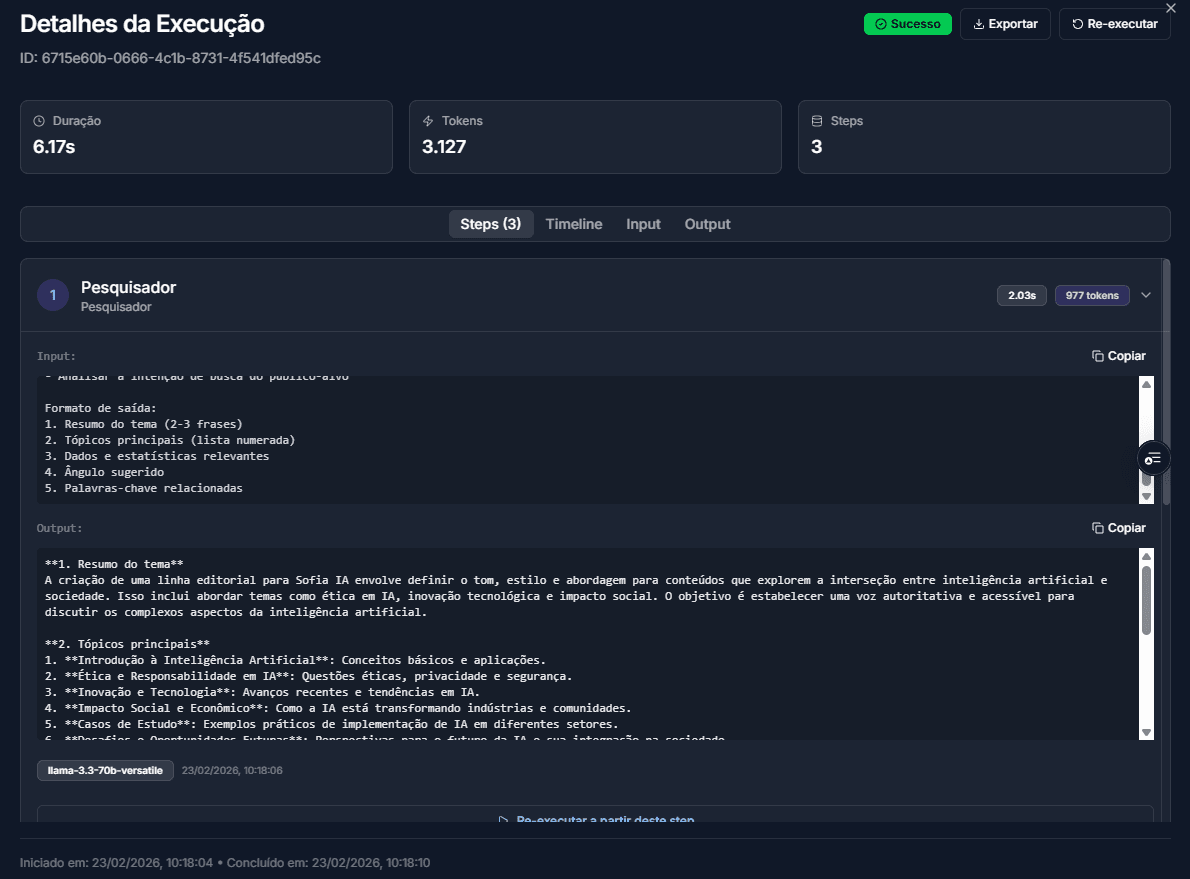This screenshot has height=879, width=1190.
Task: Click the lightning icon beside Tokens
Action: click(428, 121)
